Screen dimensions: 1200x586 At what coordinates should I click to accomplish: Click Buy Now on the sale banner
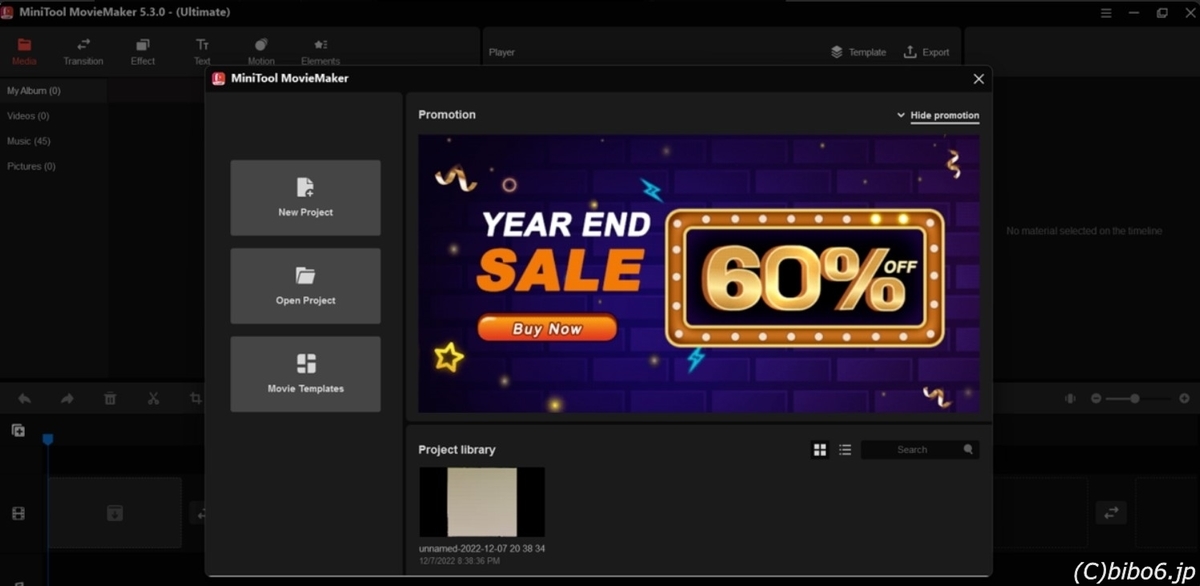[x=547, y=328]
